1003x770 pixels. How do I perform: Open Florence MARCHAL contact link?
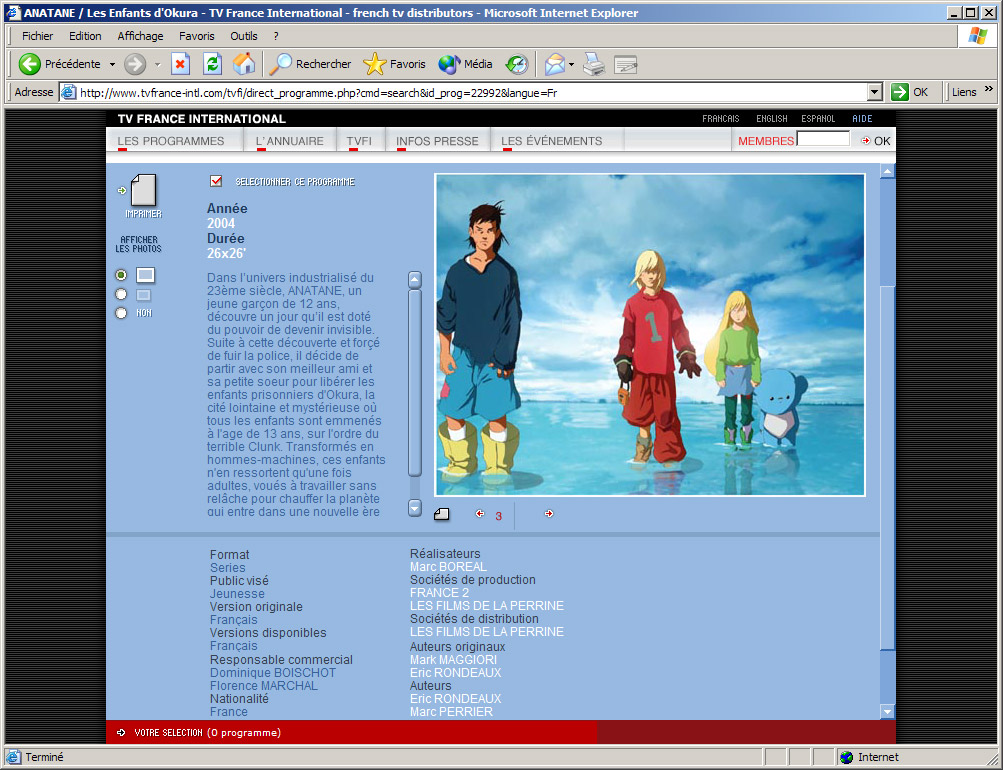(x=264, y=686)
